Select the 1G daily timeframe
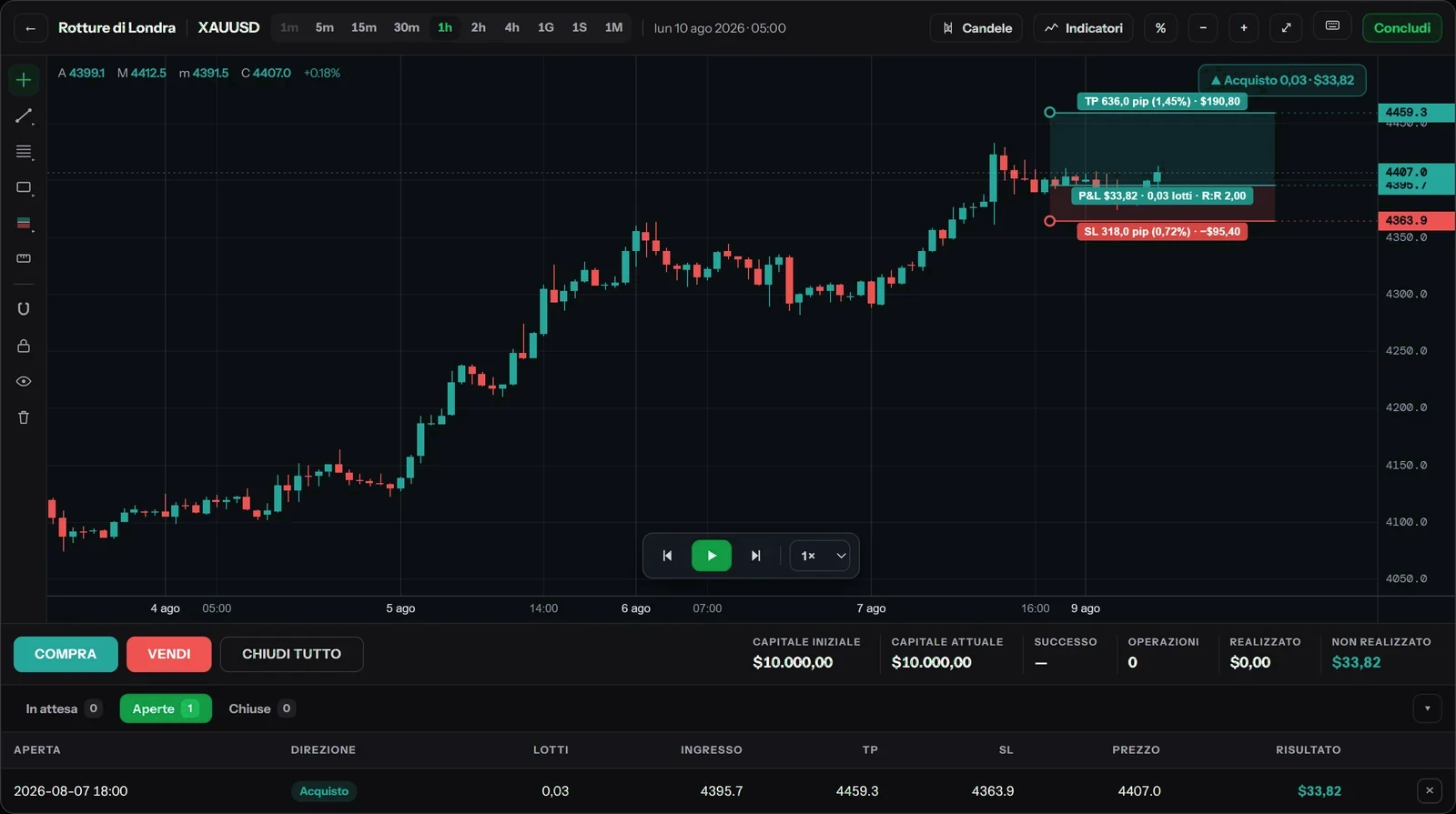This screenshot has width=1456, height=814. click(546, 28)
